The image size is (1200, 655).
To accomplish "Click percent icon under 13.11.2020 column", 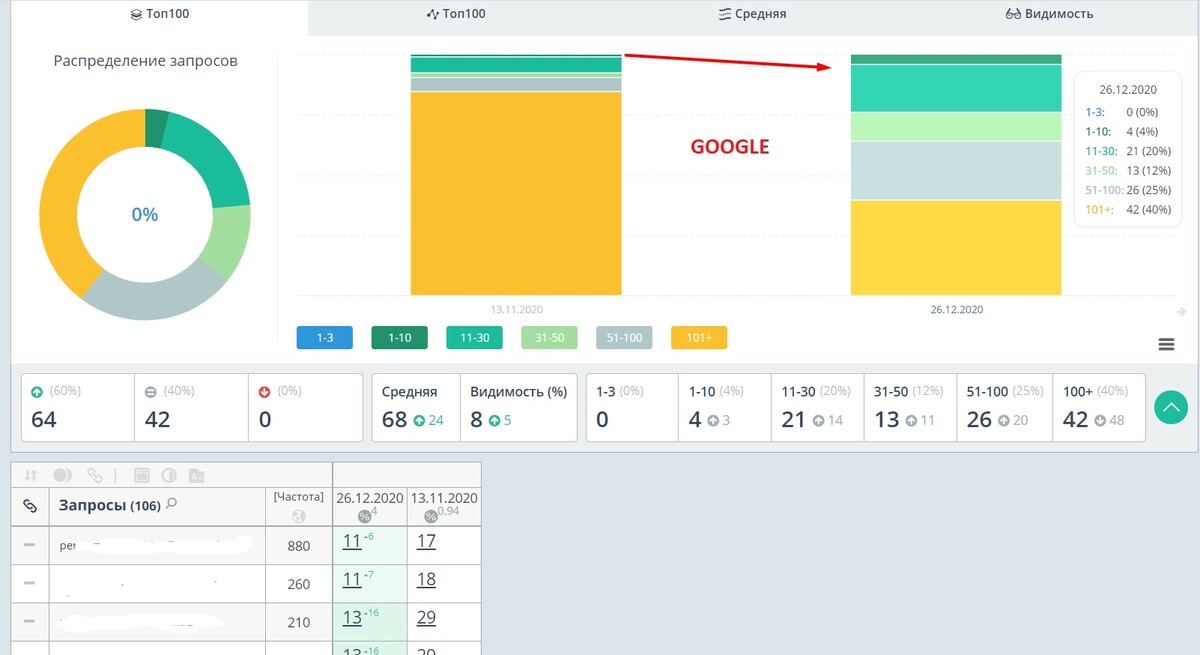I will click(431, 516).
